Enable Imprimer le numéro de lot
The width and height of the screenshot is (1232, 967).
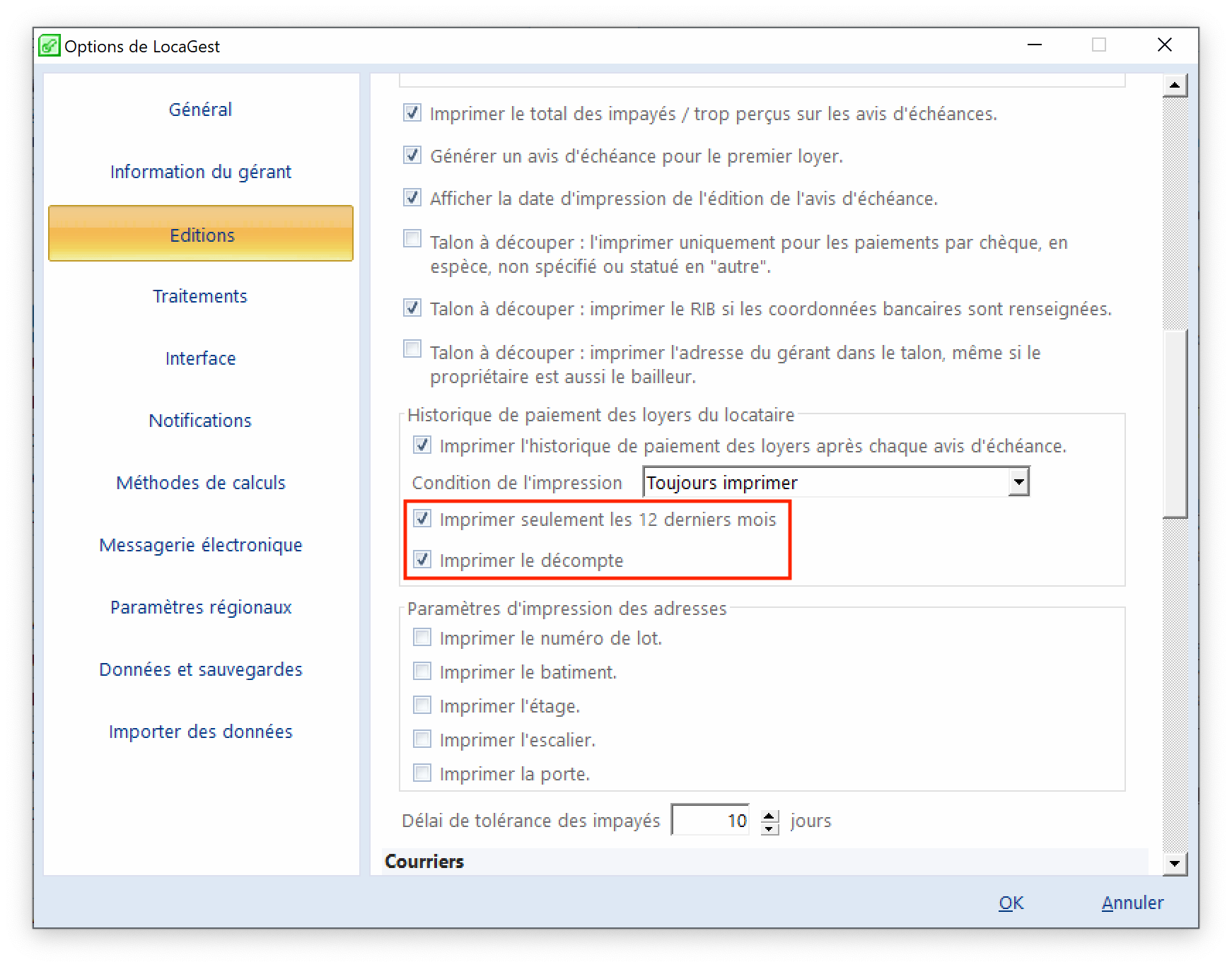pyautogui.click(x=422, y=637)
